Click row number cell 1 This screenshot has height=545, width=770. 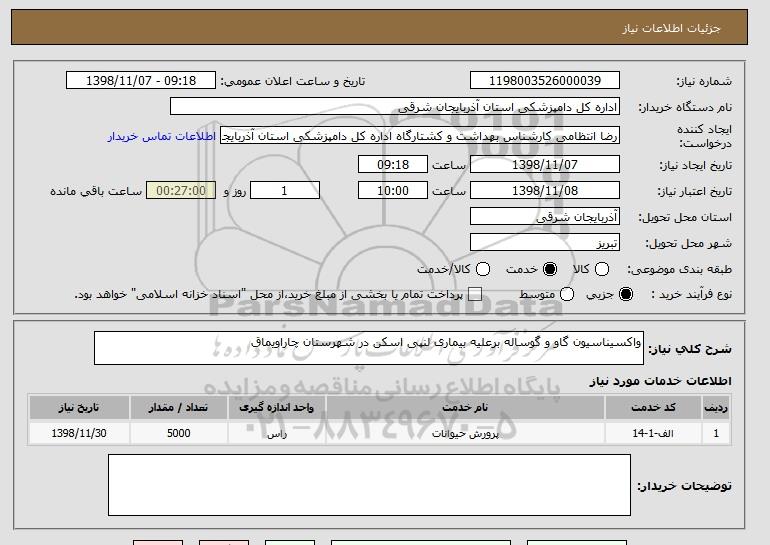716,434
